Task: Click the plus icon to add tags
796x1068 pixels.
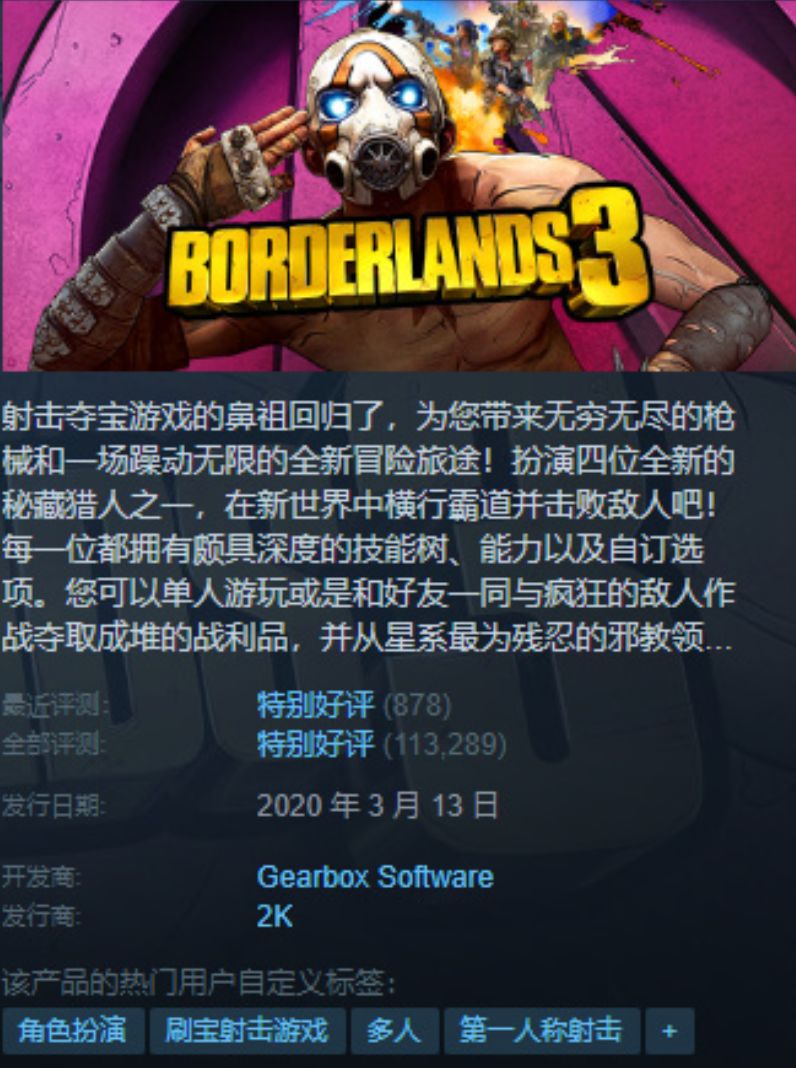Action: (x=669, y=1031)
